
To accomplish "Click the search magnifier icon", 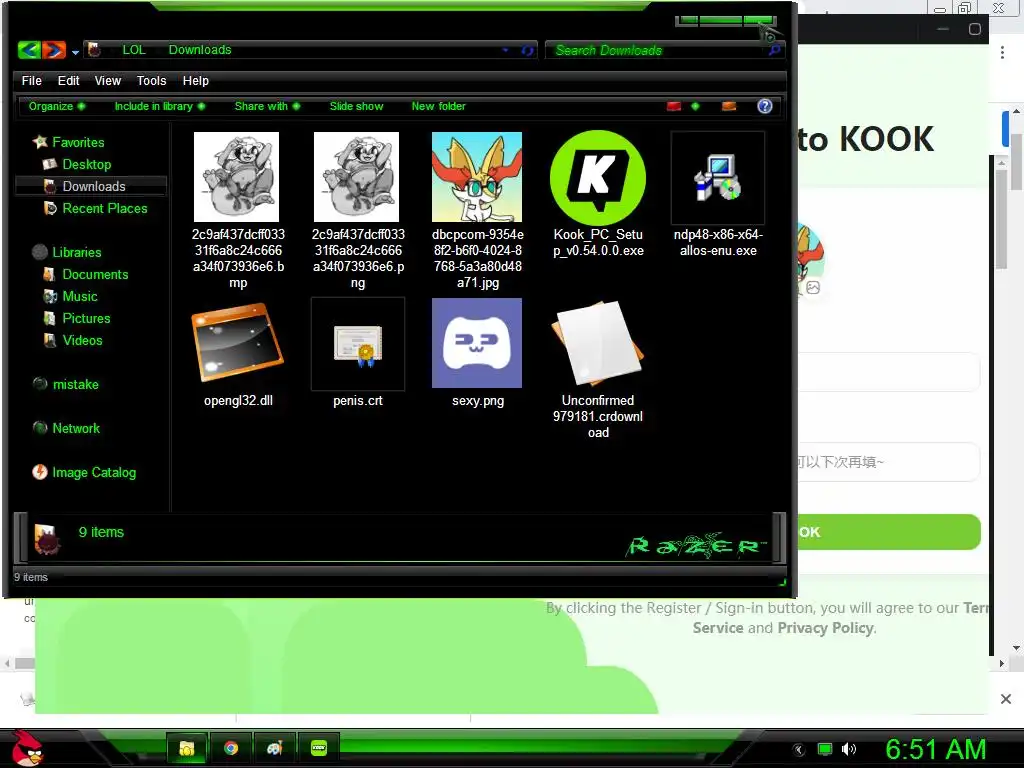I will pos(775,50).
